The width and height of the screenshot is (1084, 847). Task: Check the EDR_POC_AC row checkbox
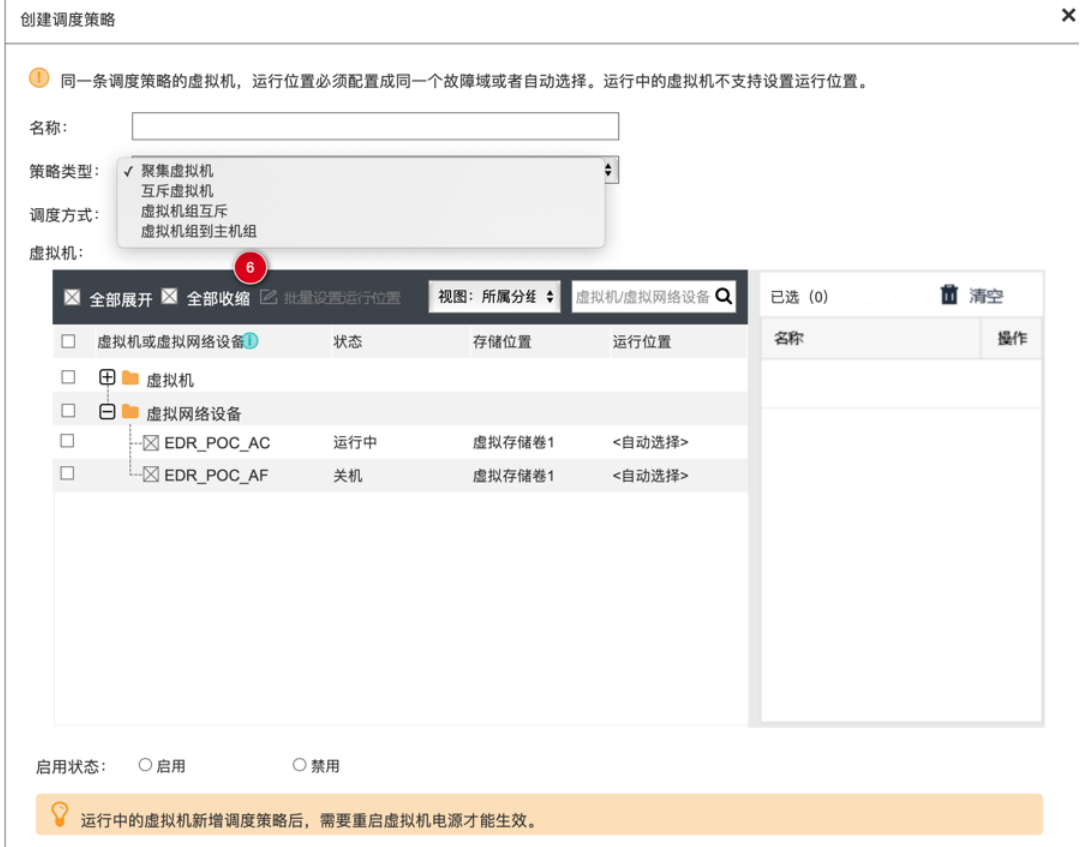[x=67, y=441]
